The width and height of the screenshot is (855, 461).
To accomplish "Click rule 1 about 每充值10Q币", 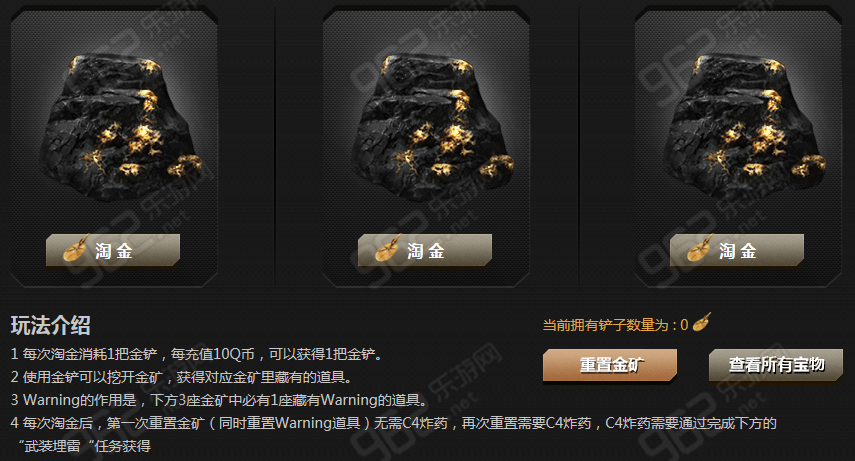I will (x=197, y=354).
